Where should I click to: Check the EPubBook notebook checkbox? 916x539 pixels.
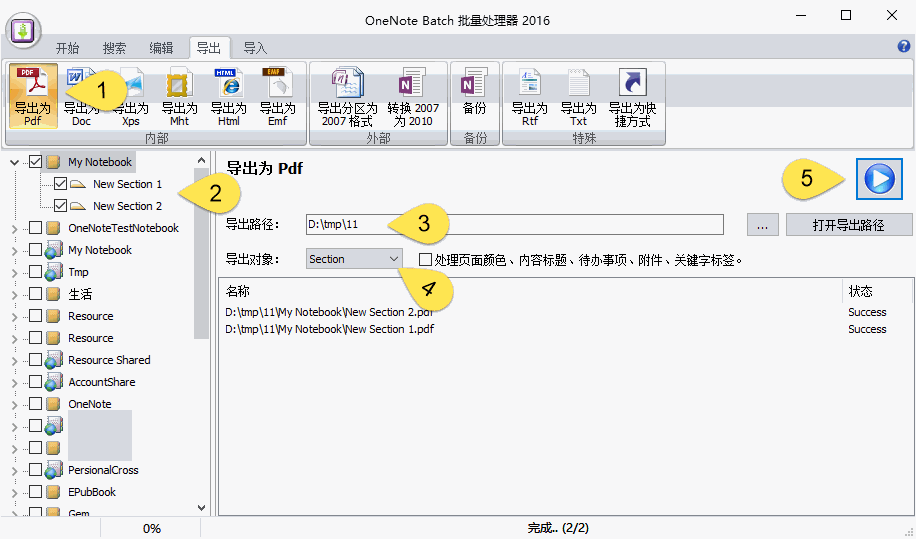(x=36, y=492)
